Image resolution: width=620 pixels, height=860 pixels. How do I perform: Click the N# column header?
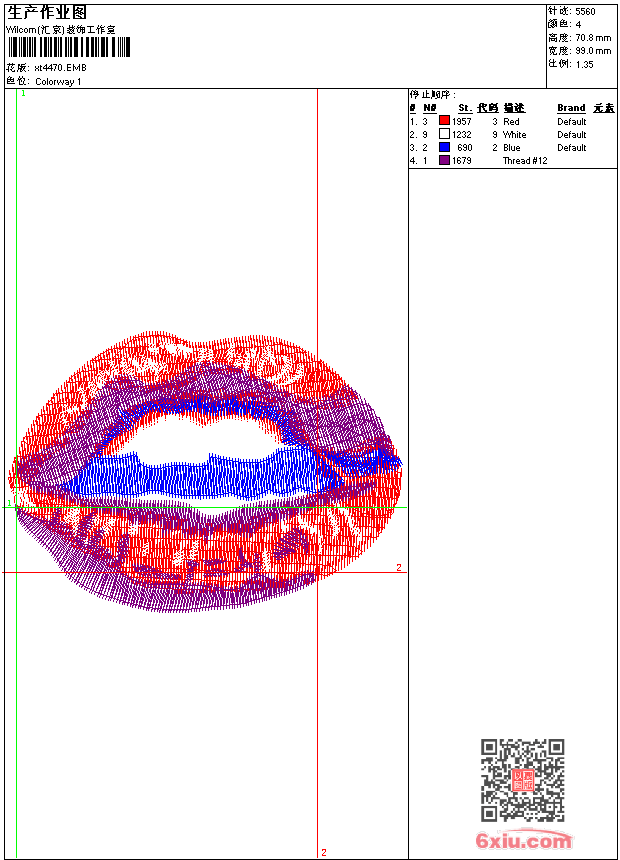coord(430,108)
